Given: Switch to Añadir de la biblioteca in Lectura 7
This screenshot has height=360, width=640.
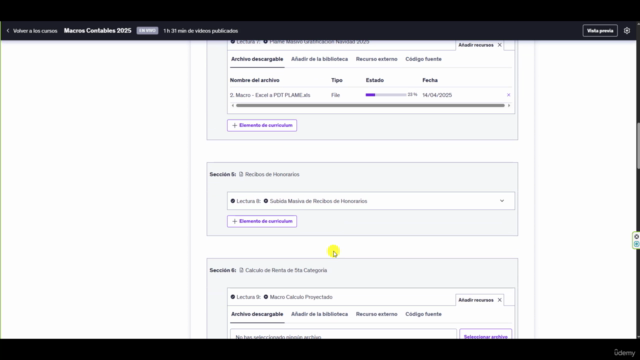Looking at the screenshot, I should pyautogui.click(x=320, y=59).
